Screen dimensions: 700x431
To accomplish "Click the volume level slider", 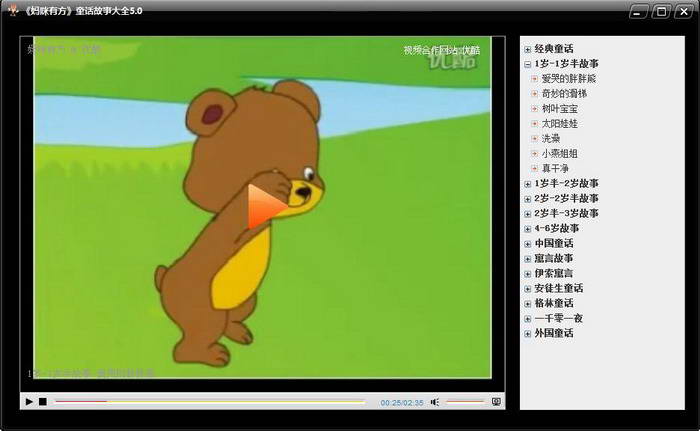I will tap(465, 402).
